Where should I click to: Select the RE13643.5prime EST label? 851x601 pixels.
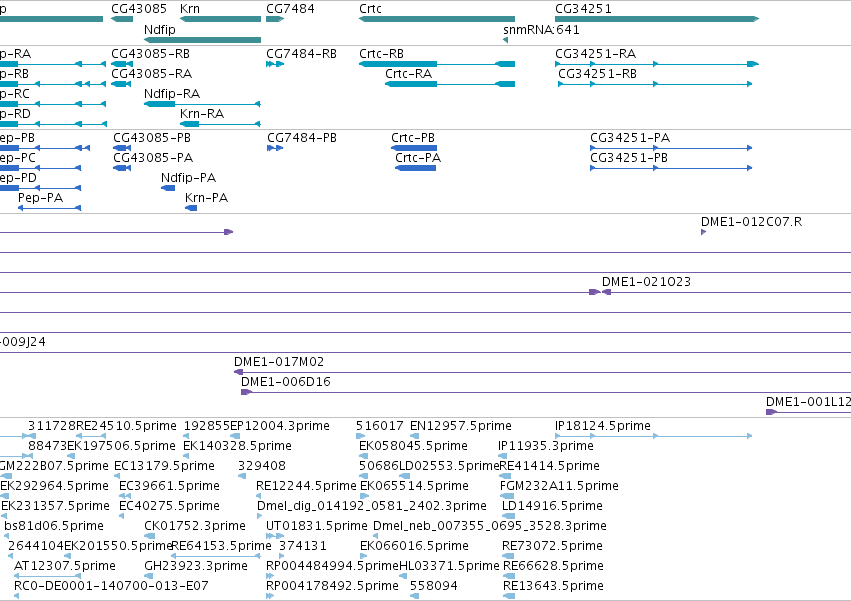[x=553, y=586]
